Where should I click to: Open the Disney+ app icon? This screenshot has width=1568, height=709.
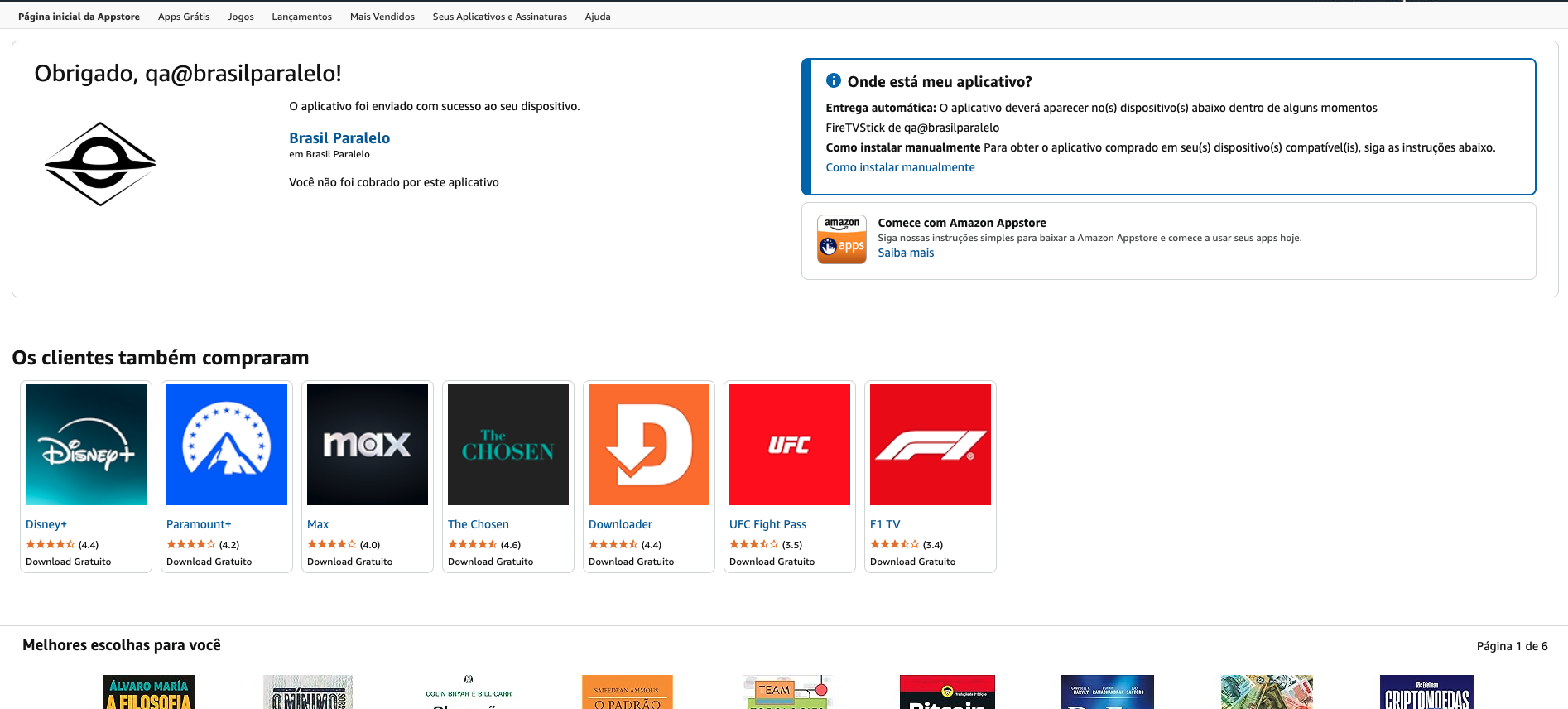[86, 445]
